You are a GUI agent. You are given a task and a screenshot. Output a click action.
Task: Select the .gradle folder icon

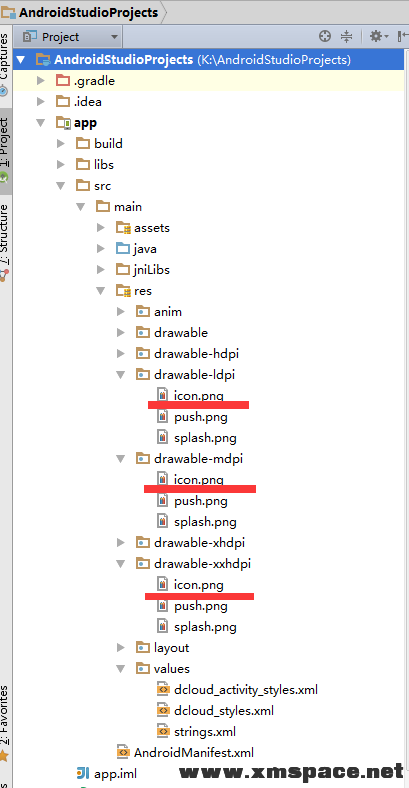click(63, 80)
